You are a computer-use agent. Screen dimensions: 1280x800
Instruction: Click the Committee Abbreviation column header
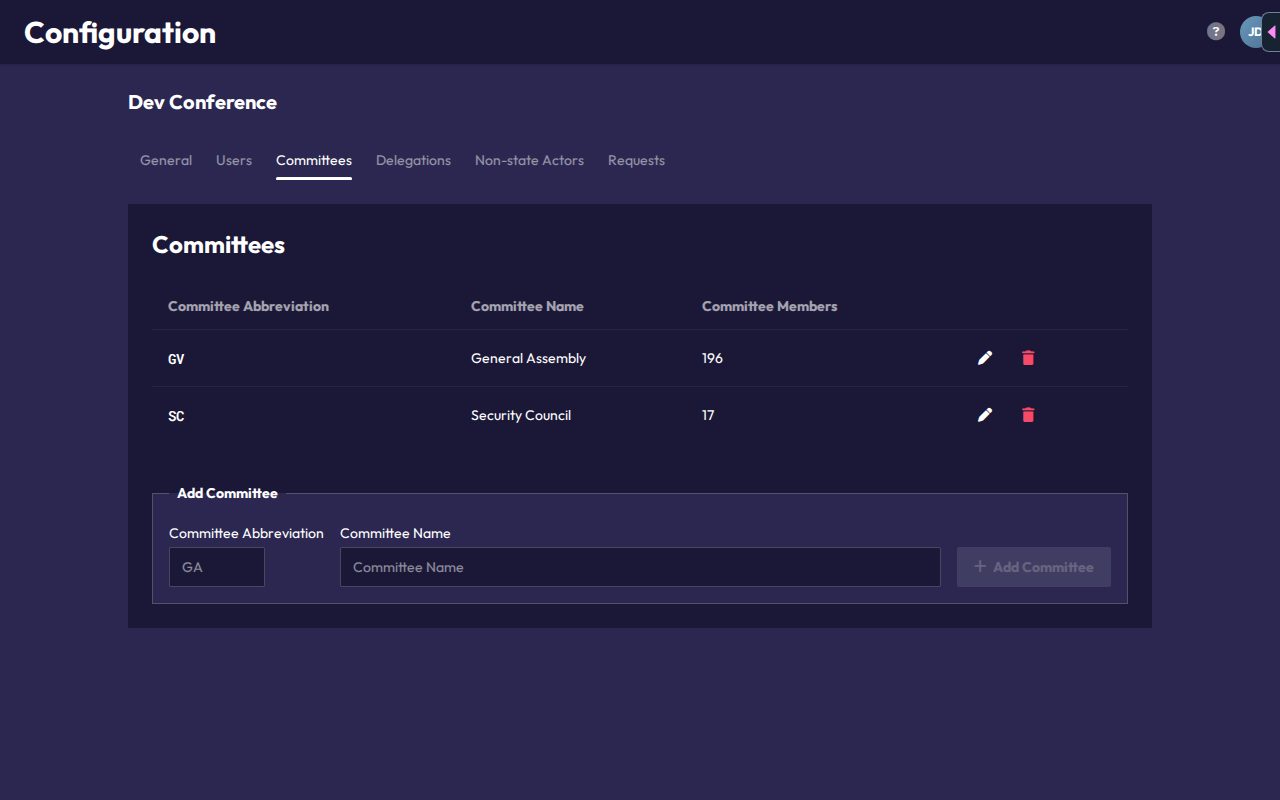[248, 306]
